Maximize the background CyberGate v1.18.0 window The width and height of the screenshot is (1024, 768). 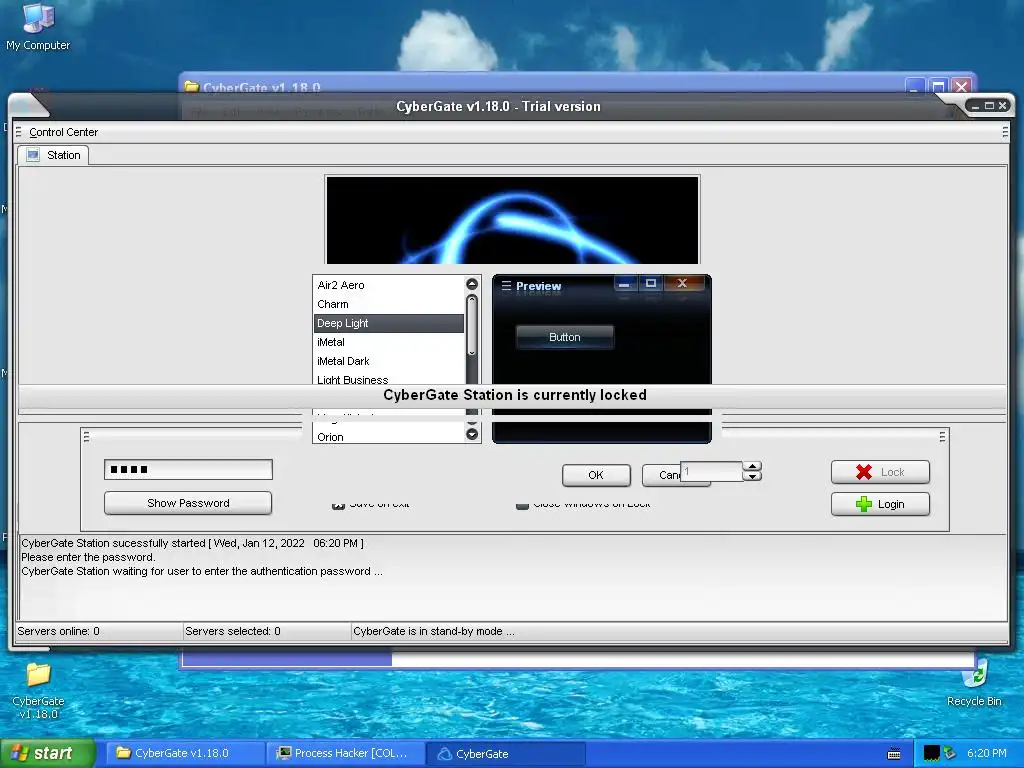(938, 86)
